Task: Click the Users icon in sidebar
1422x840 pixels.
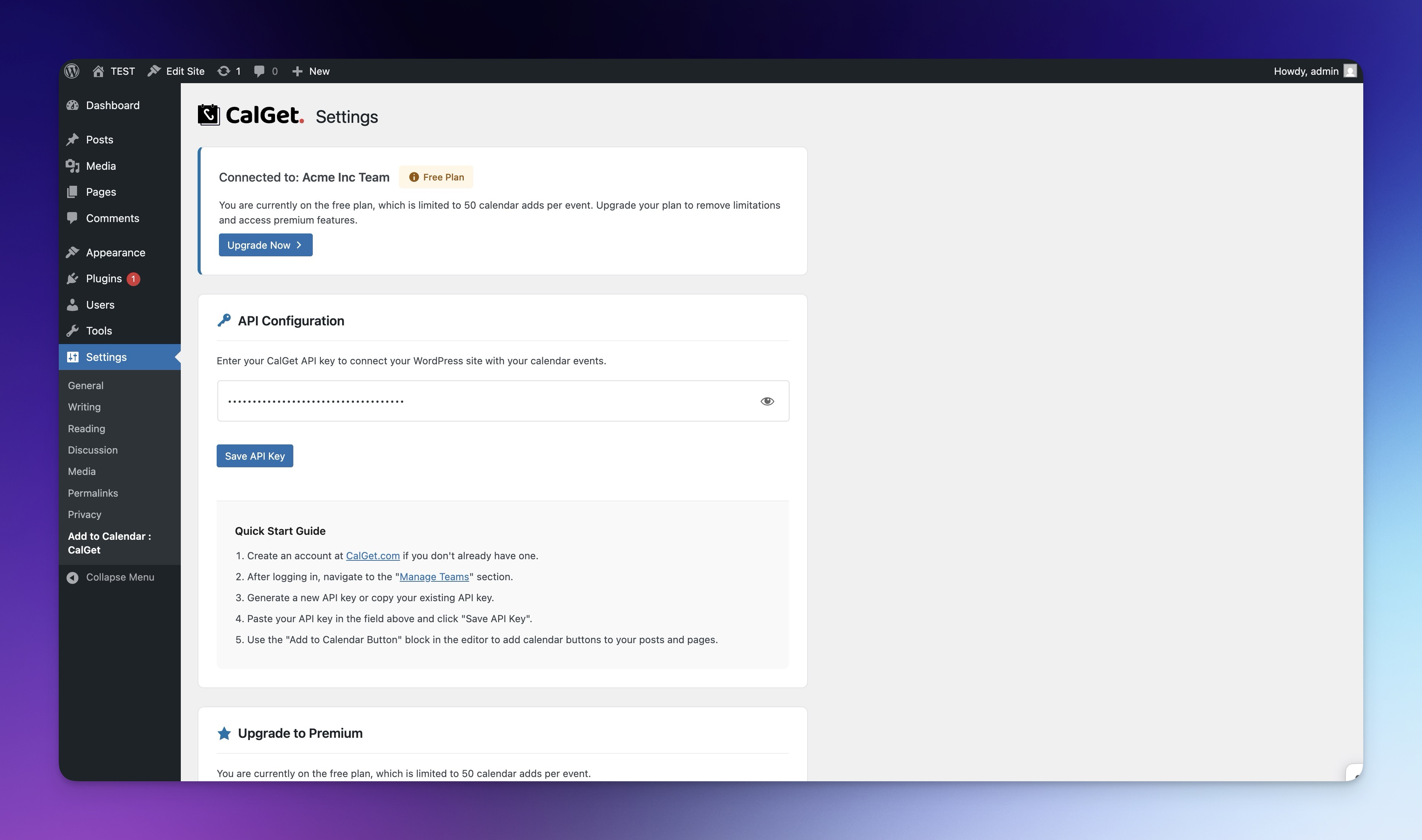Action: pos(72,304)
